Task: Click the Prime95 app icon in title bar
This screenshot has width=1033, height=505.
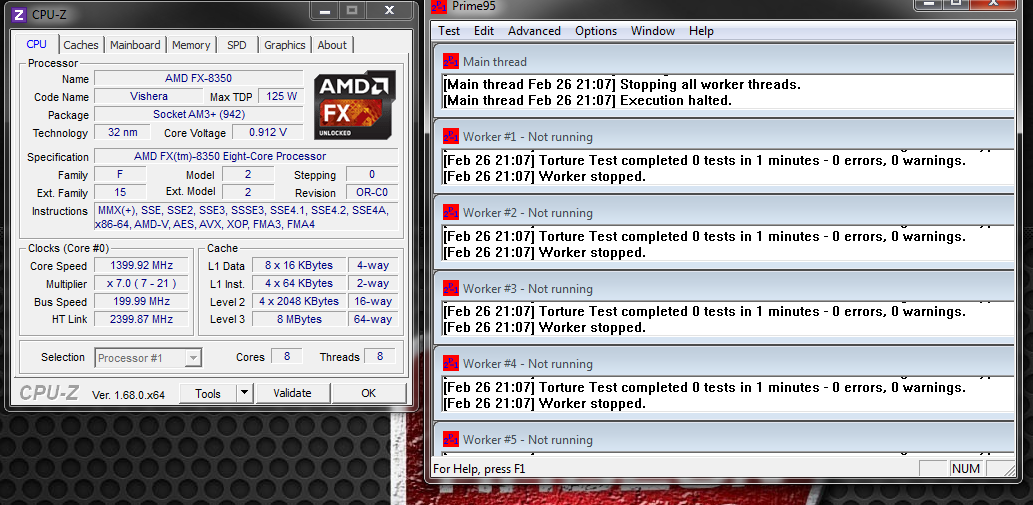Action: [439, 6]
